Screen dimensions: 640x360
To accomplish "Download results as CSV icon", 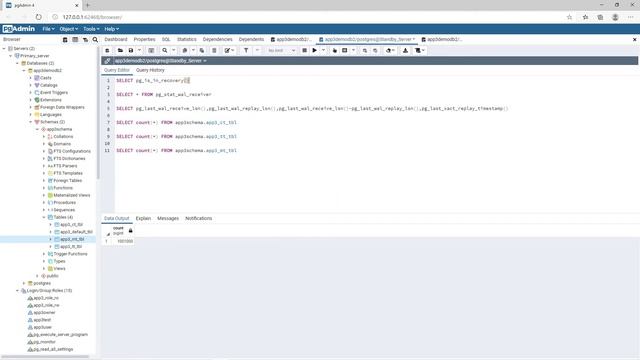I will 405,50.
